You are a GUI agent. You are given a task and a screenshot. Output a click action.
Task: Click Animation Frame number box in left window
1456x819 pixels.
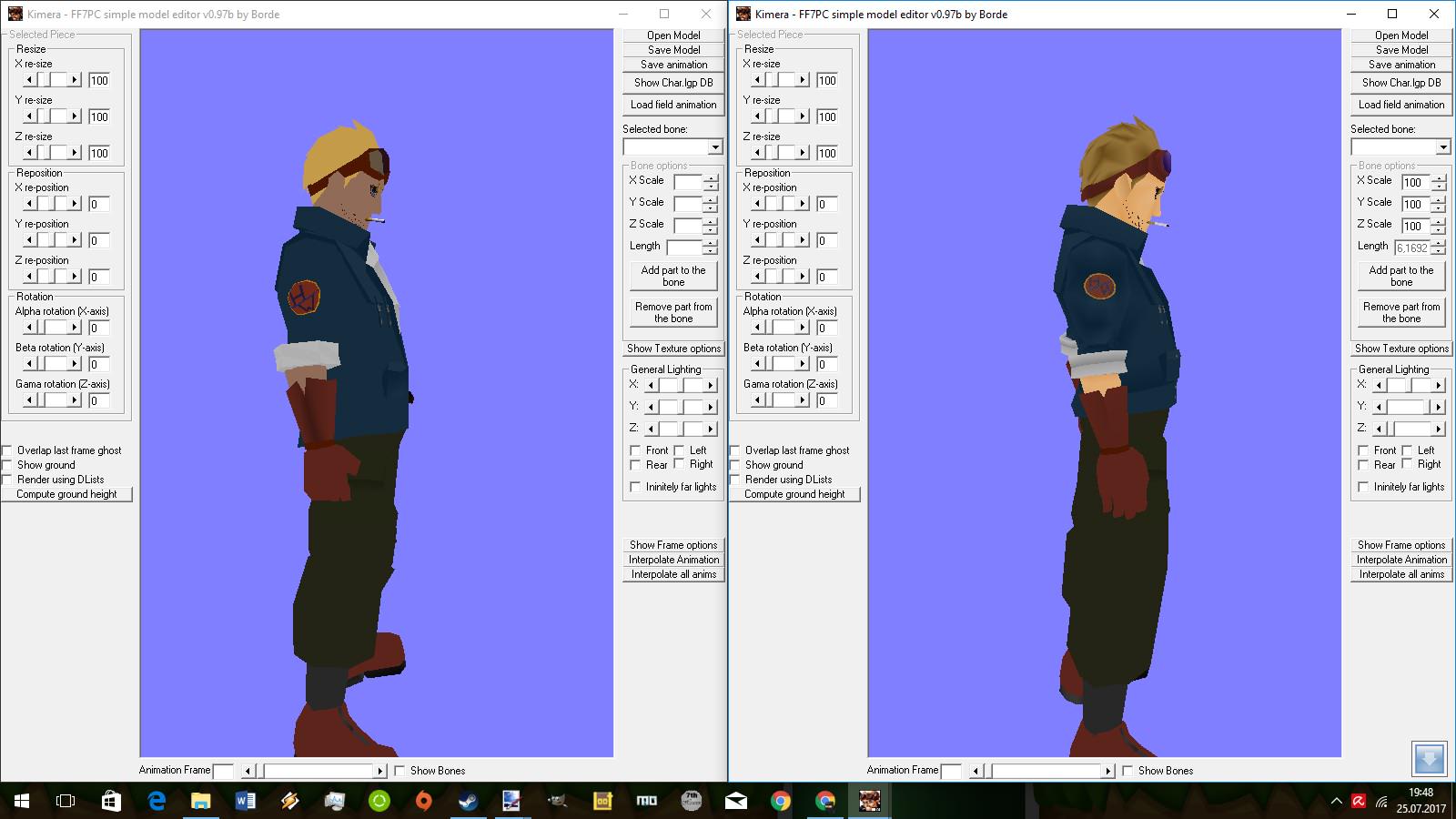point(223,771)
